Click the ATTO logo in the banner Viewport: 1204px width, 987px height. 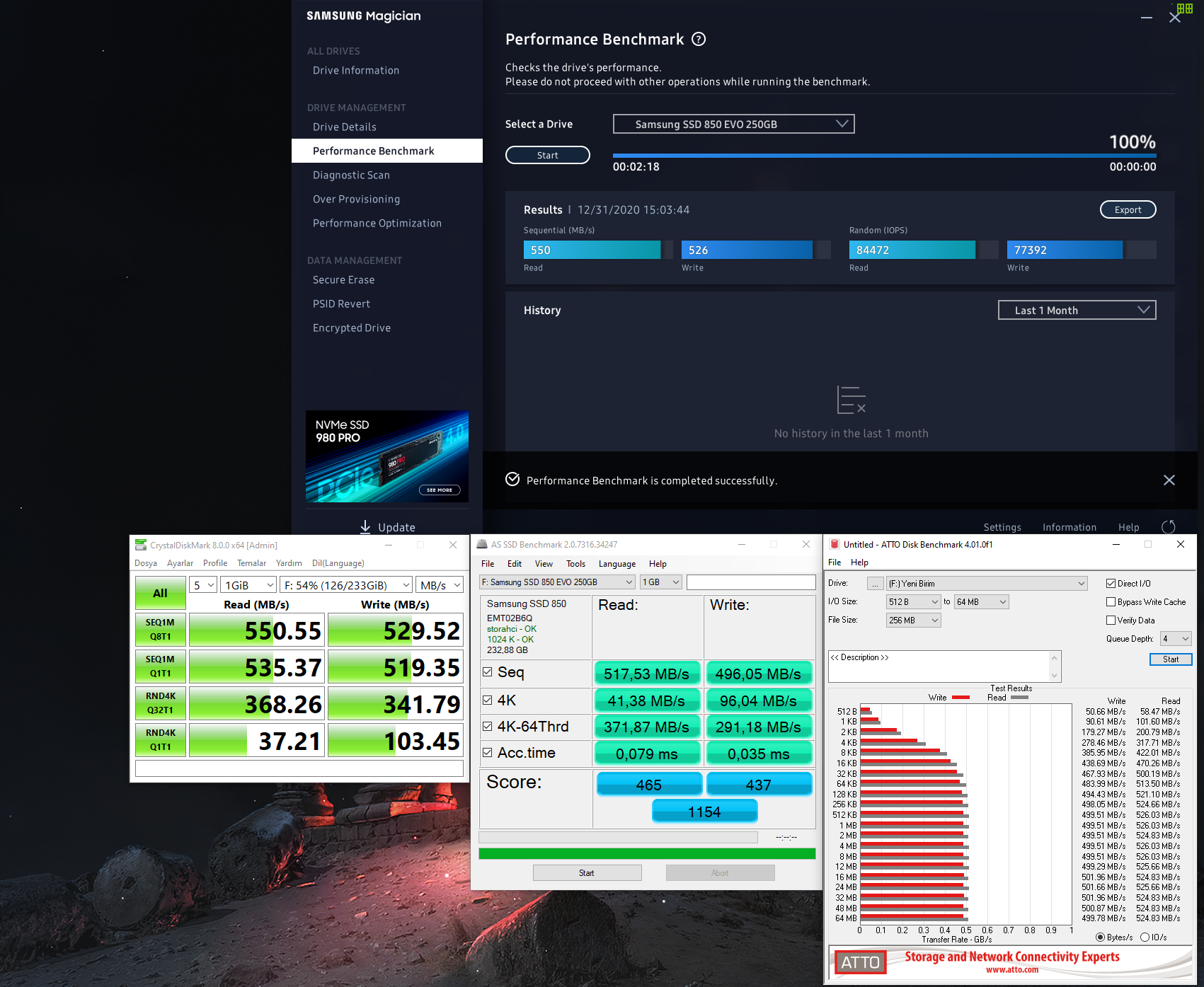[860, 962]
